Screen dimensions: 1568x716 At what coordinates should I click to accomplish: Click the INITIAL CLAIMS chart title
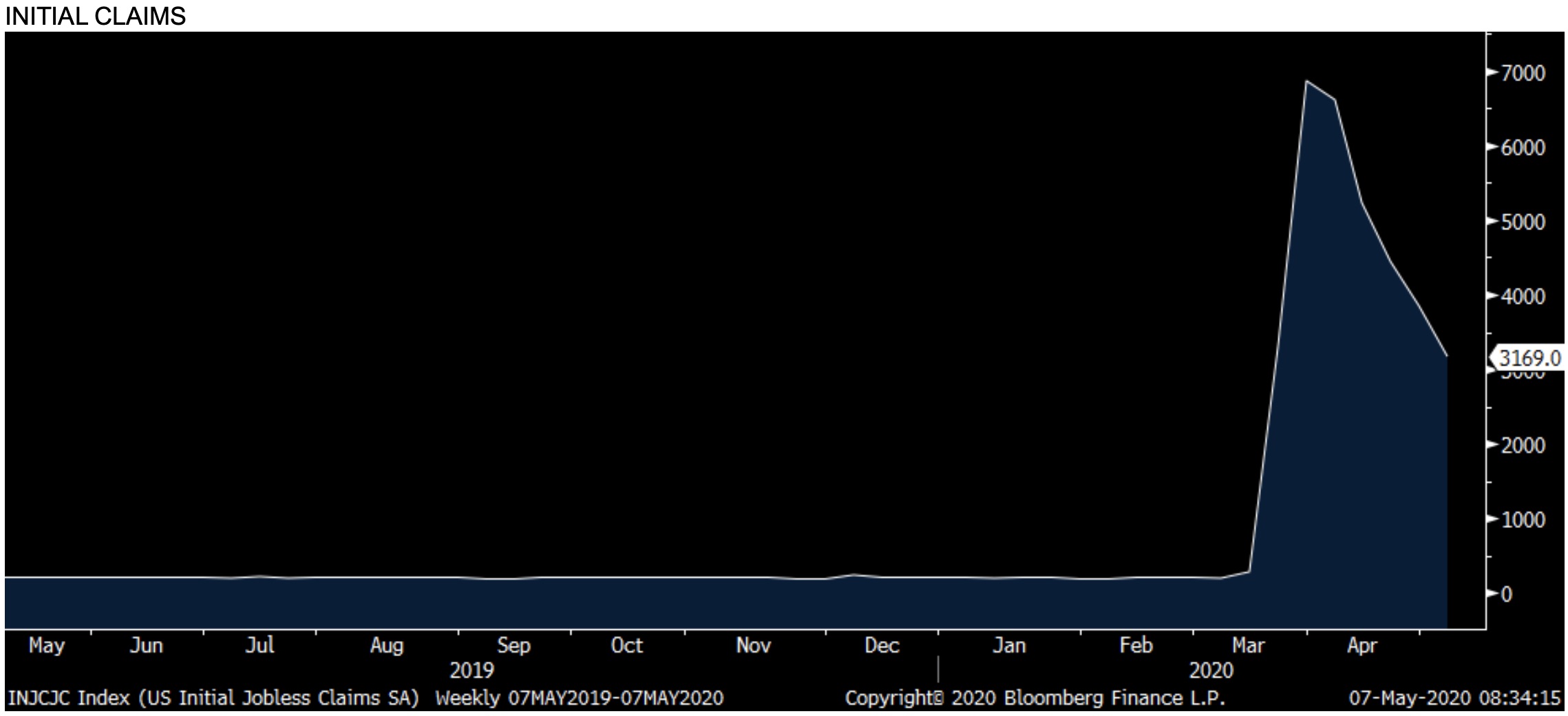[95, 15]
